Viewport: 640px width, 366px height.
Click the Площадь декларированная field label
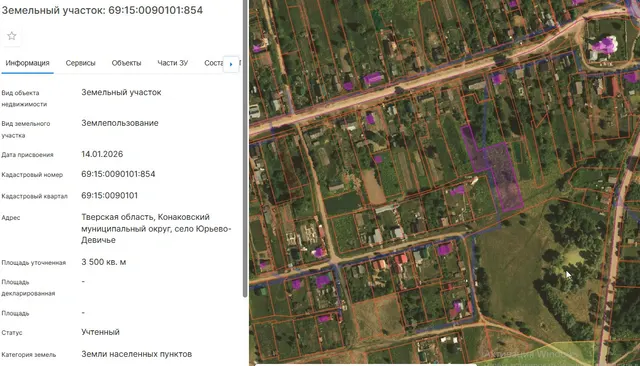[x=28, y=288]
